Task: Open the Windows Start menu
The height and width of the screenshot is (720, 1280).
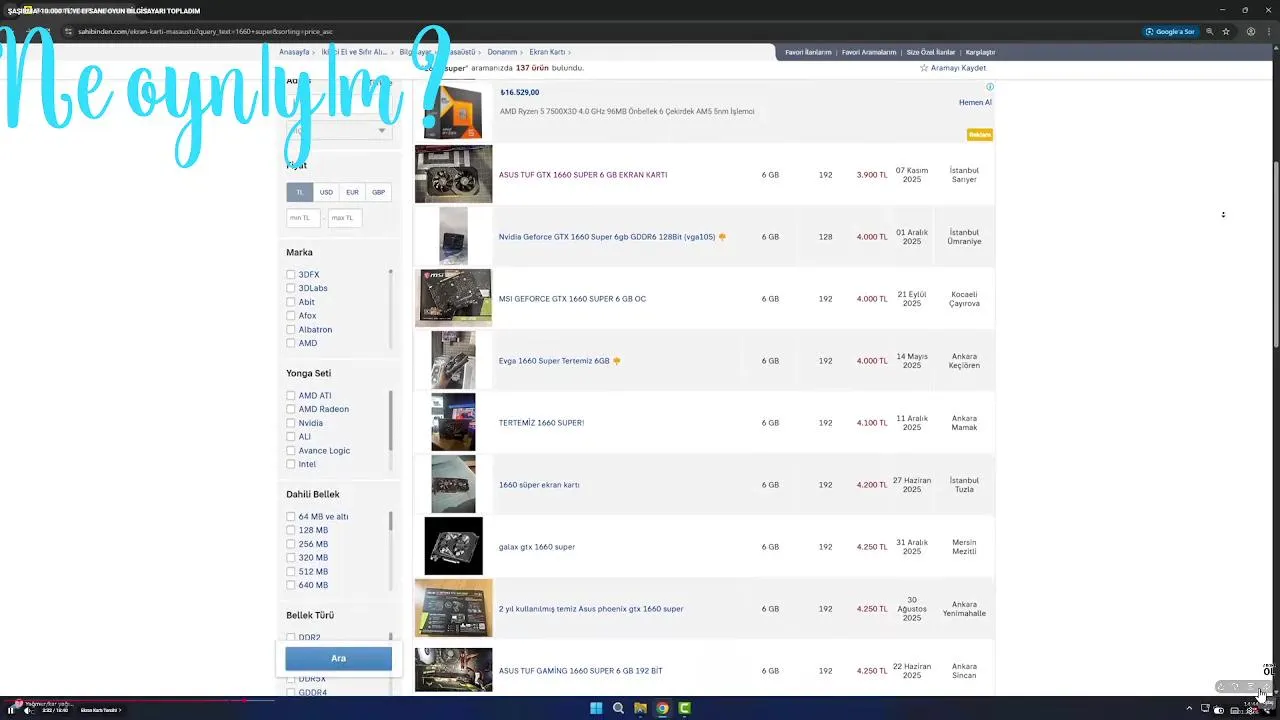Action: (x=596, y=708)
